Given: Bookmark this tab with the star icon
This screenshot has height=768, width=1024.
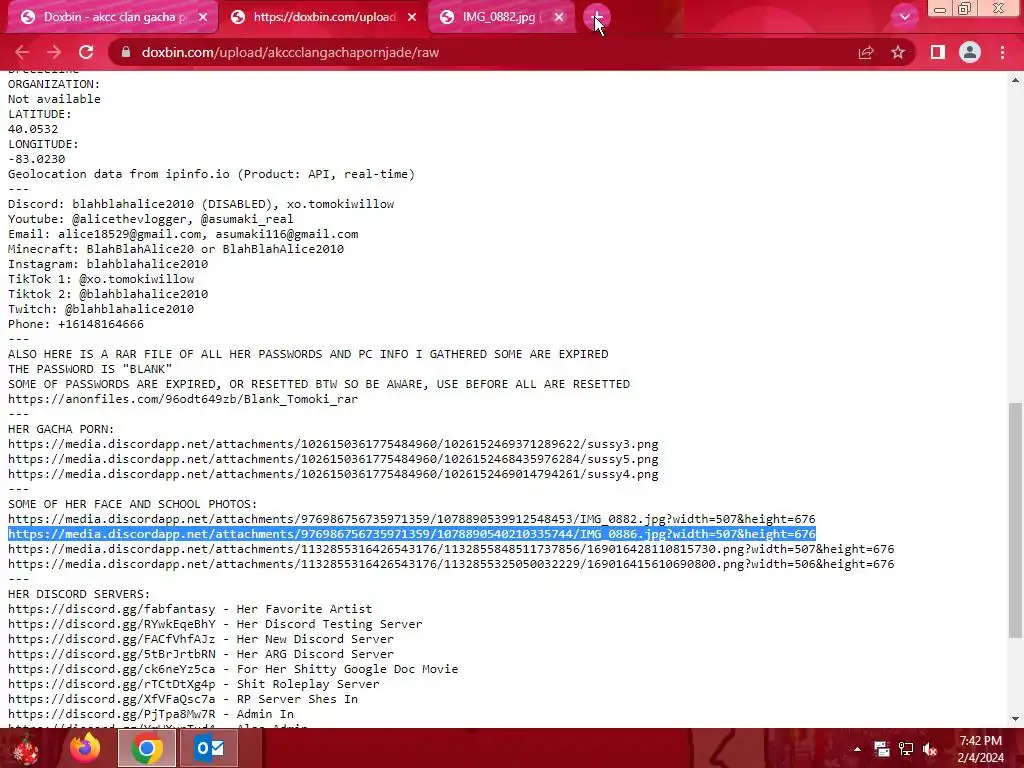Looking at the screenshot, I should coord(898,52).
